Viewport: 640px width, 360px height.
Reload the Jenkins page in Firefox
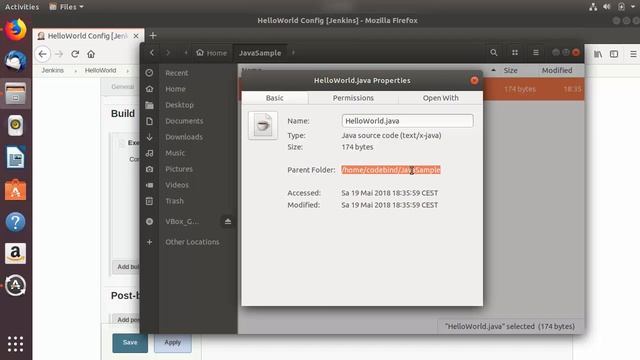tap(75, 54)
